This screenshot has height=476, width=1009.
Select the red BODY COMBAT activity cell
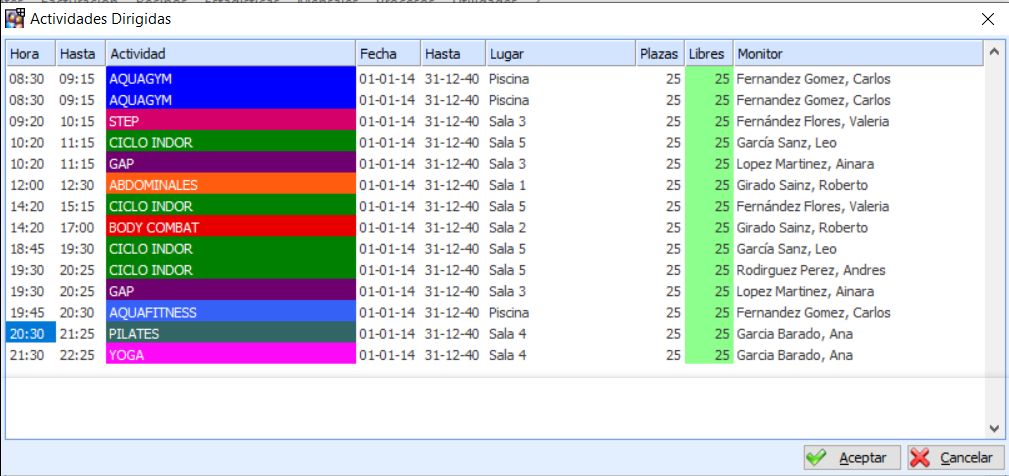(230, 228)
